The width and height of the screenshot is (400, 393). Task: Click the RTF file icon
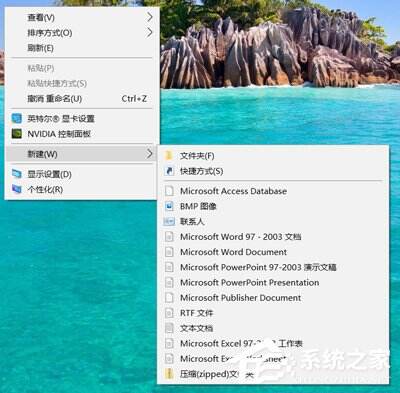pos(169,313)
